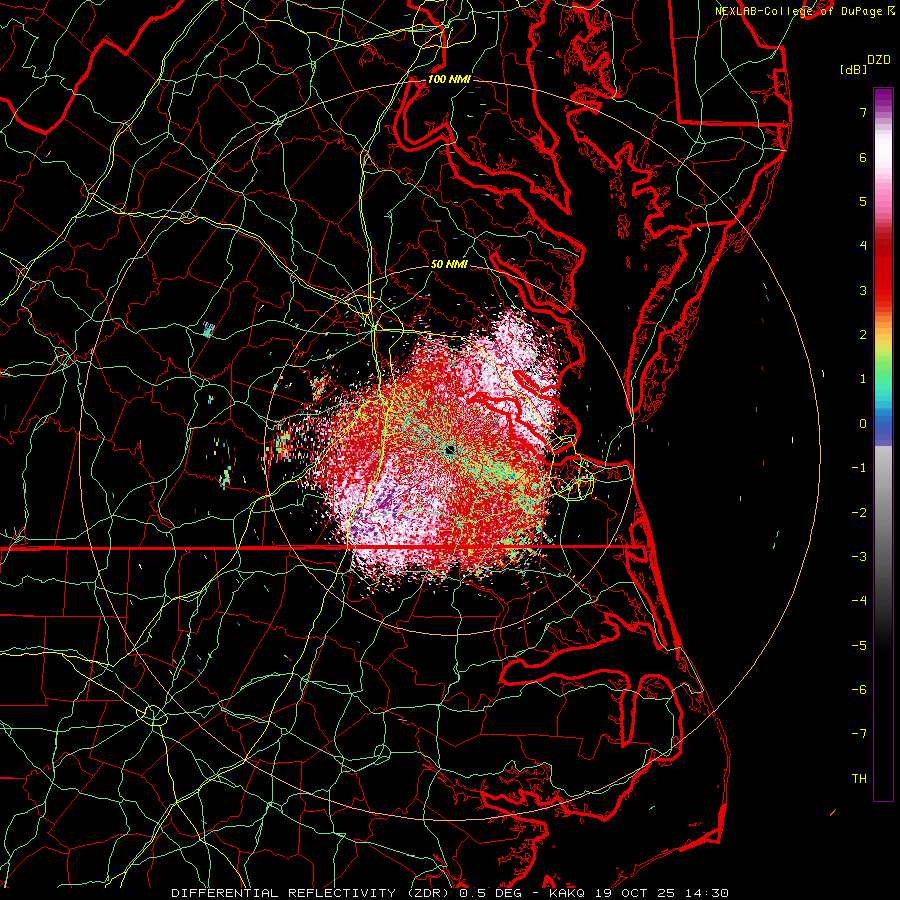Click the DZD product label above the color scale

point(879,60)
